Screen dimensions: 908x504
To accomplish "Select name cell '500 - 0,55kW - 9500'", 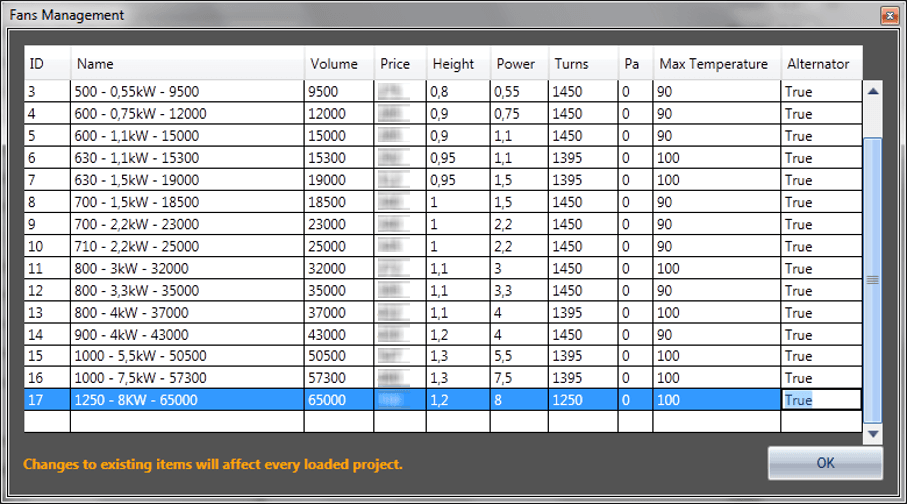I will click(x=187, y=92).
